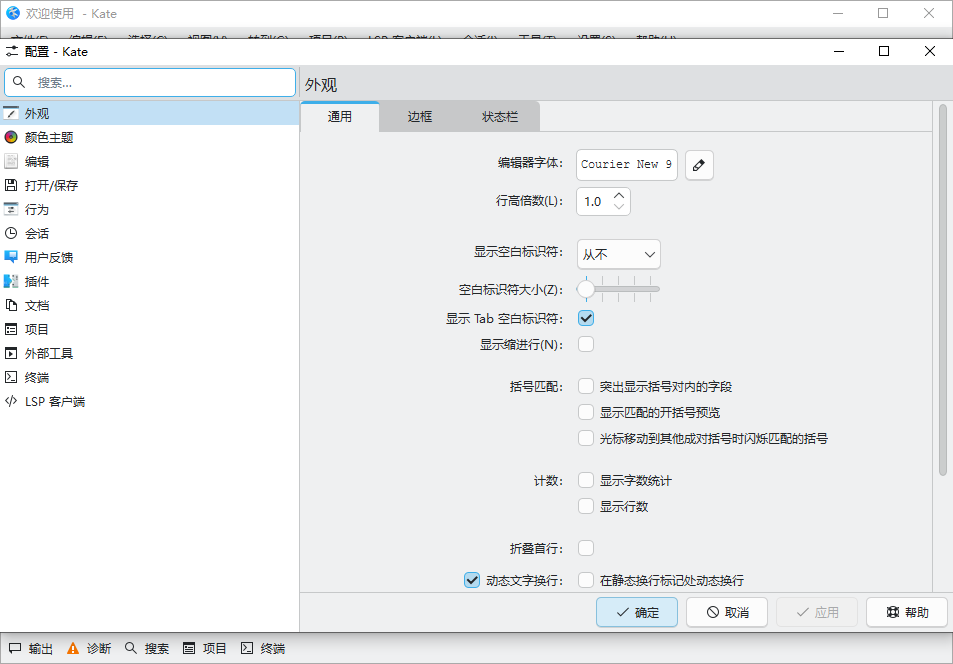
Task: Click the pencil icon to edit editor font
Action: click(x=699, y=165)
